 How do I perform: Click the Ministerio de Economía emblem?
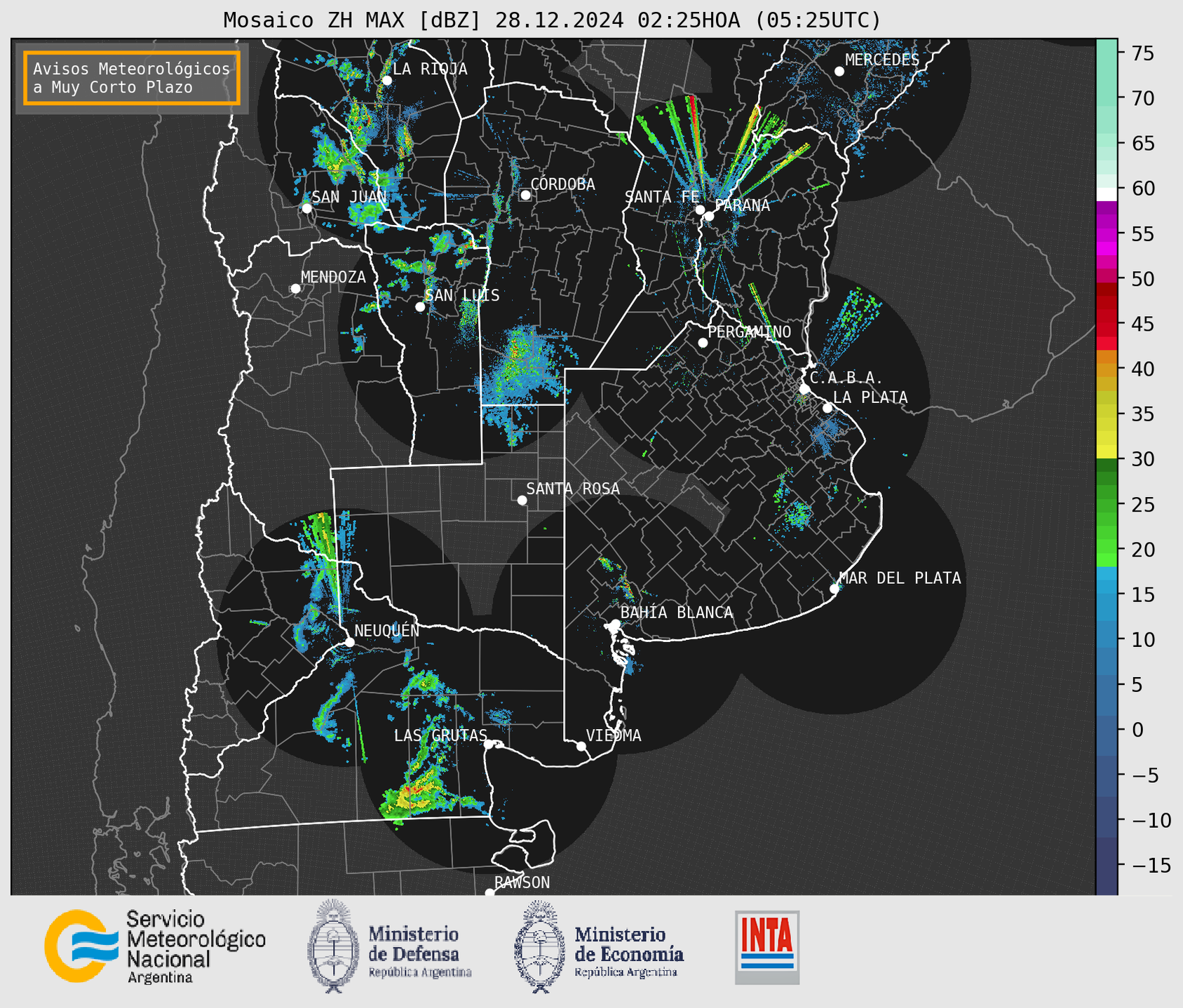[x=539, y=946]
